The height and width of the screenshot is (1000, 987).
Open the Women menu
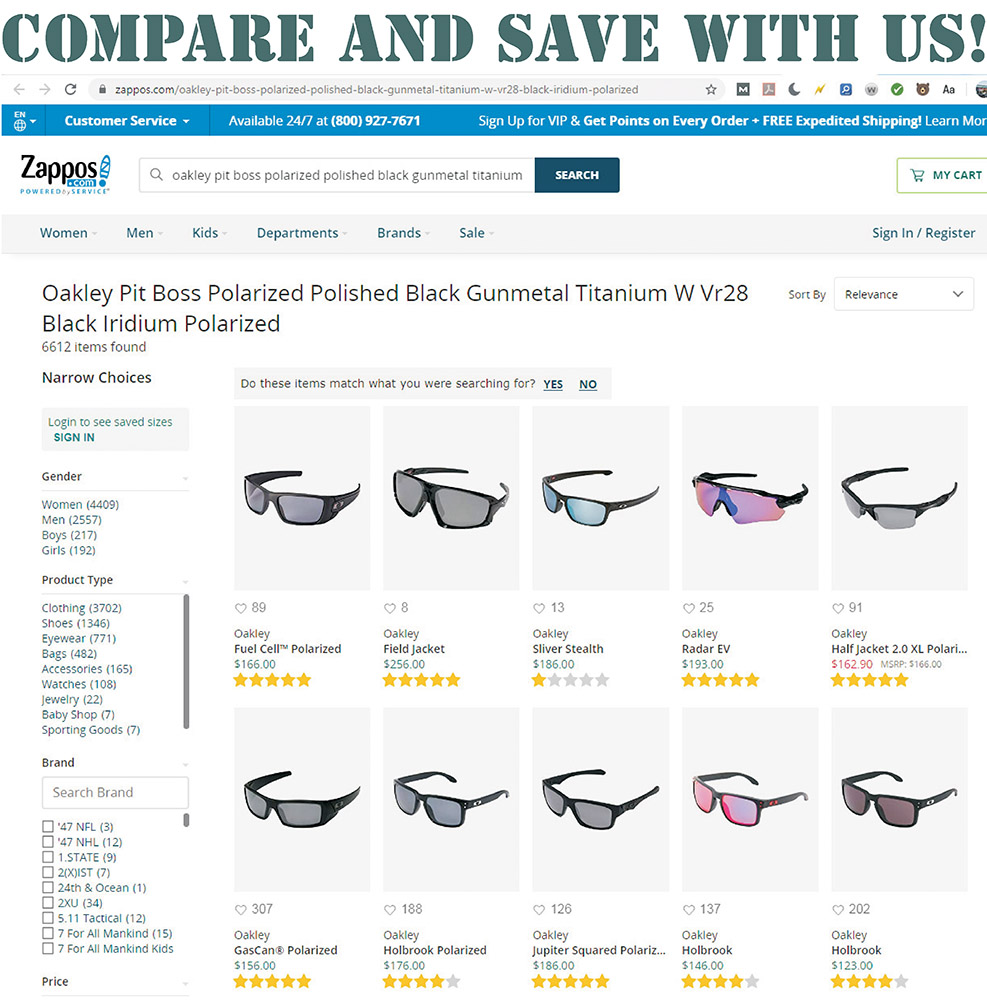(63, 232)
